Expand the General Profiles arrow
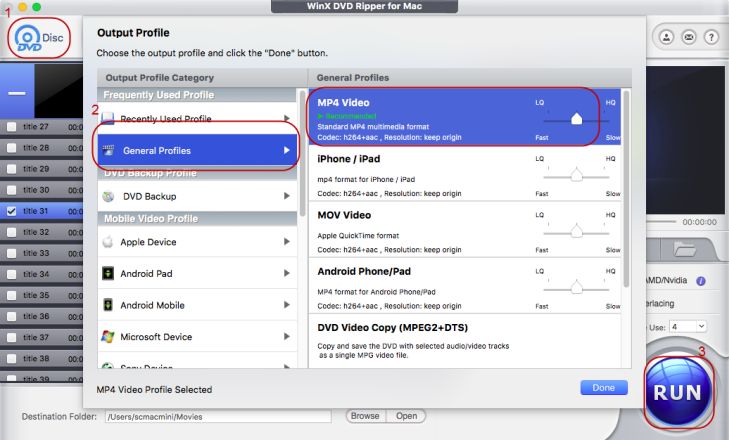This screenshot has height=440, width=729. pos(287,150)
